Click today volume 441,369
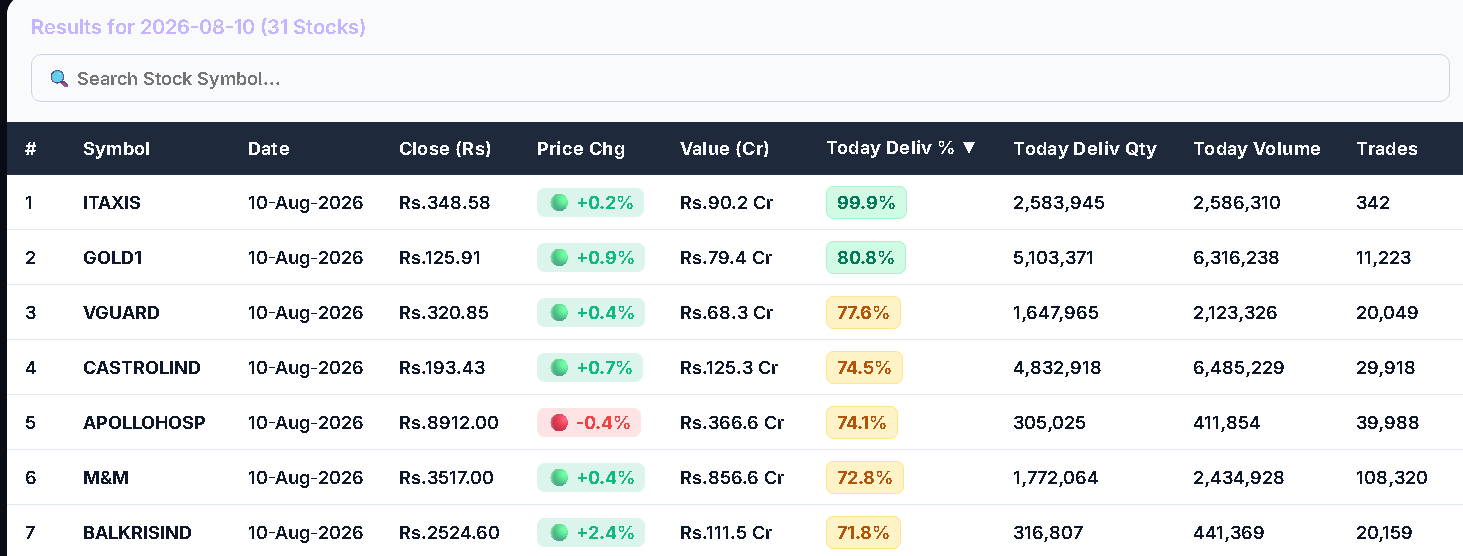This screenshot has width=1463, height=556. tap(1229, 533)
